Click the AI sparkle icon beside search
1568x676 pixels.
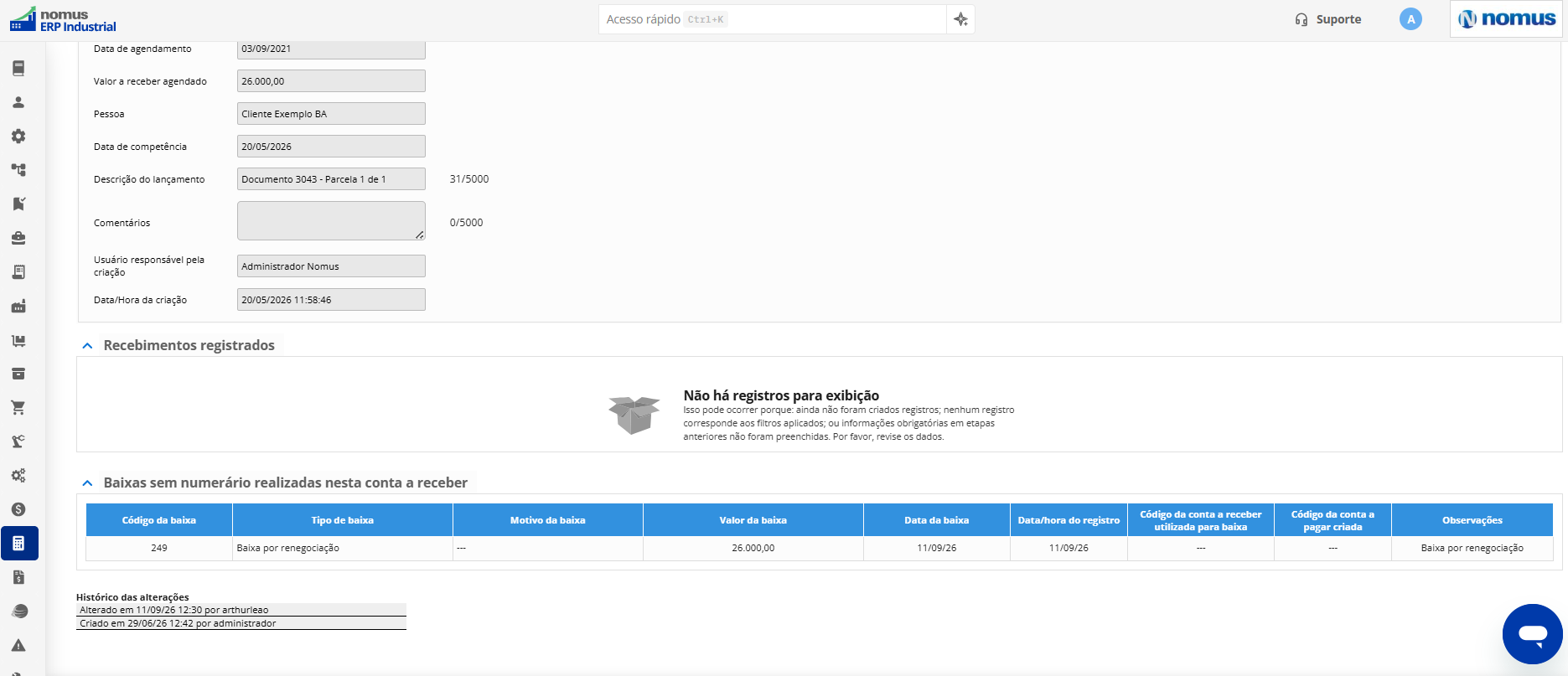pos(961,19)
